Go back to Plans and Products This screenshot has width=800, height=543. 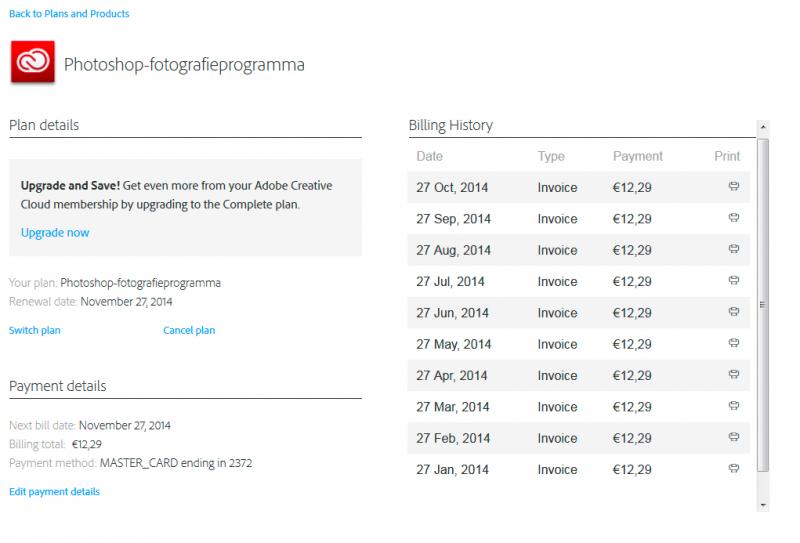click(69, 14)
